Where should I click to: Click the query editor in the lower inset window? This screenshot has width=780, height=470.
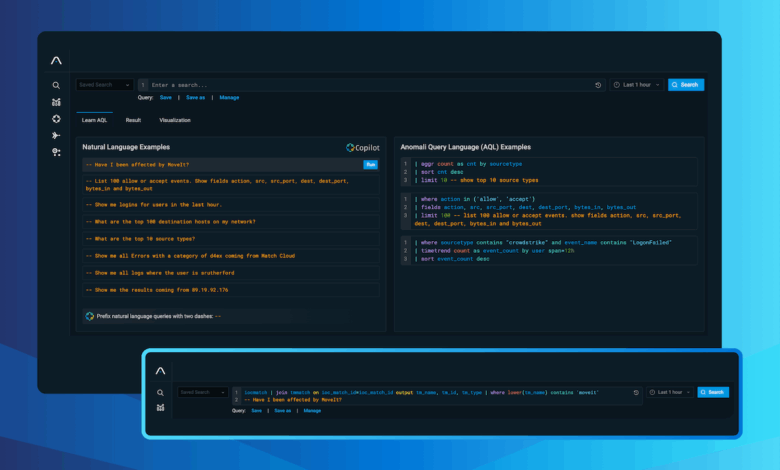437,396
